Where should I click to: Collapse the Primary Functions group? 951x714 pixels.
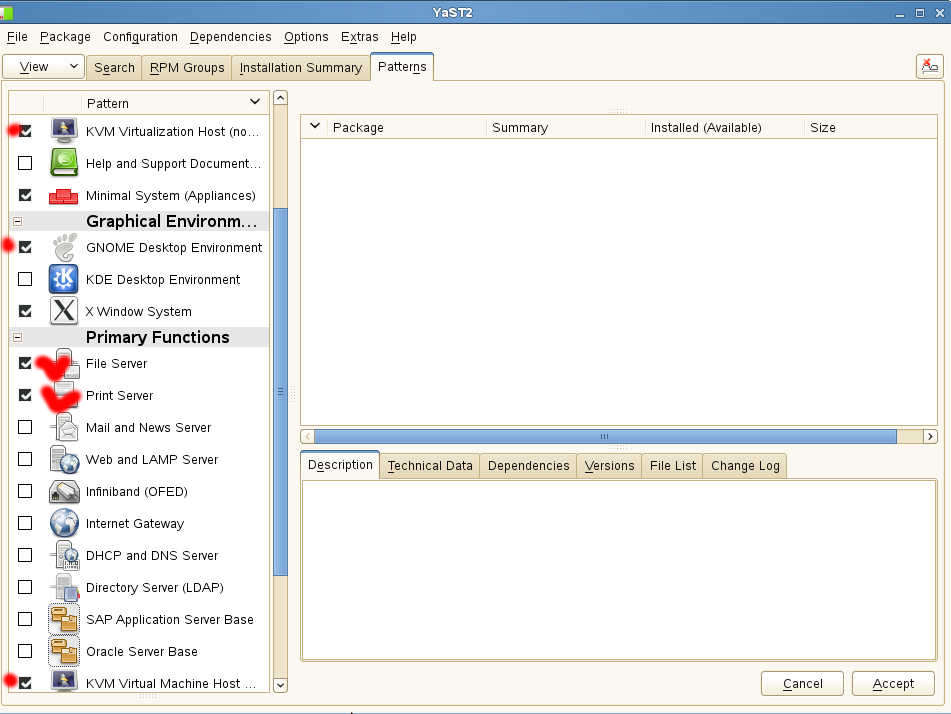click(x=18, y=337)
